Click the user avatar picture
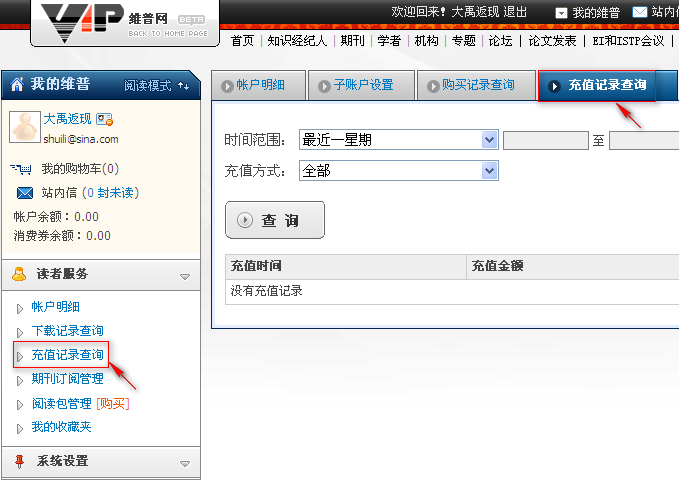Viewport: 679px width, 481px height. coord(25,127)
